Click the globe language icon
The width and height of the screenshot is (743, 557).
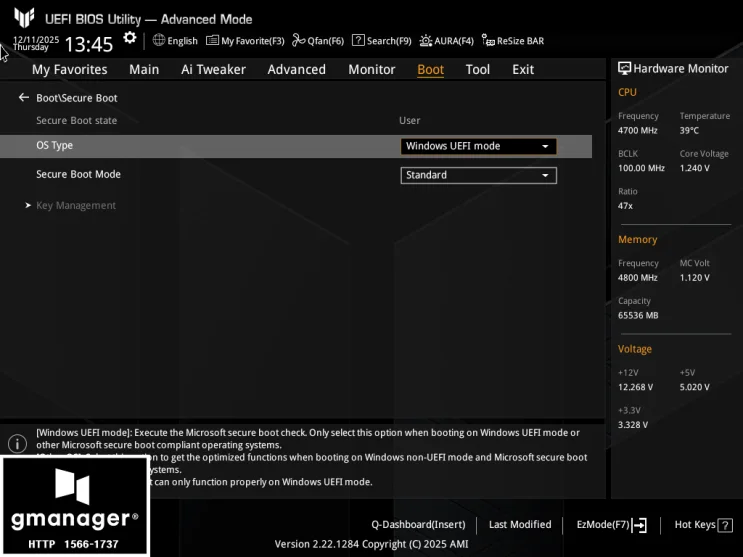point(159,40)
